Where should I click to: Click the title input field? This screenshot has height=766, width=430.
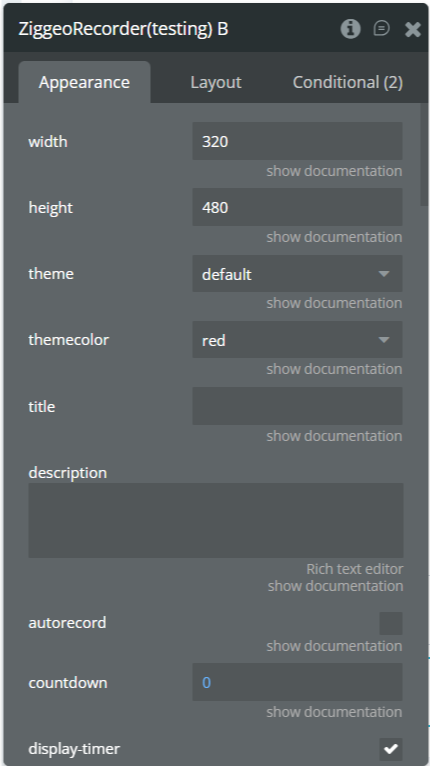pos(297,406)
